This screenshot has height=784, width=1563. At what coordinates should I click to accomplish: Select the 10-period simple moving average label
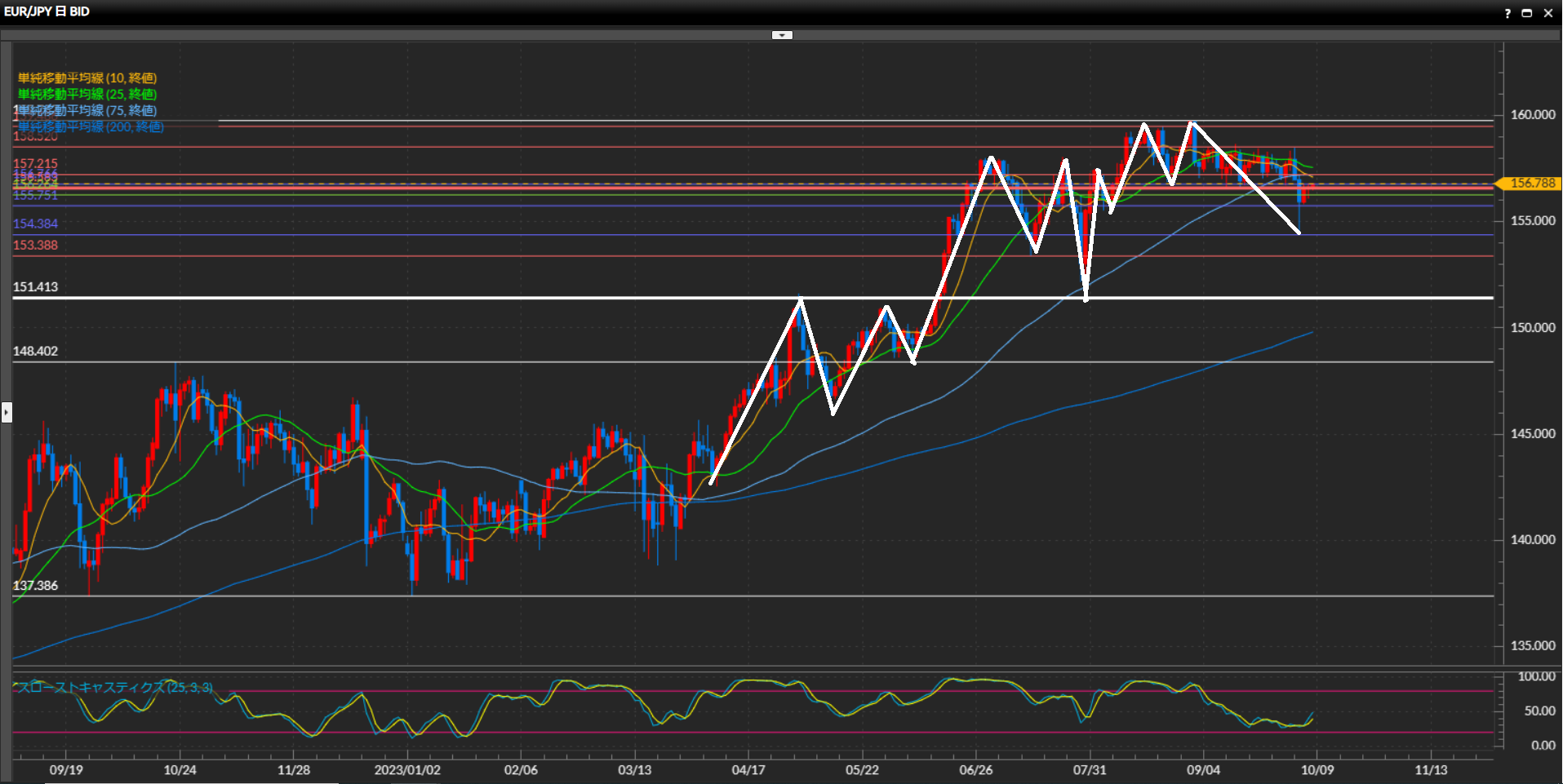click(x=87, y=78)
